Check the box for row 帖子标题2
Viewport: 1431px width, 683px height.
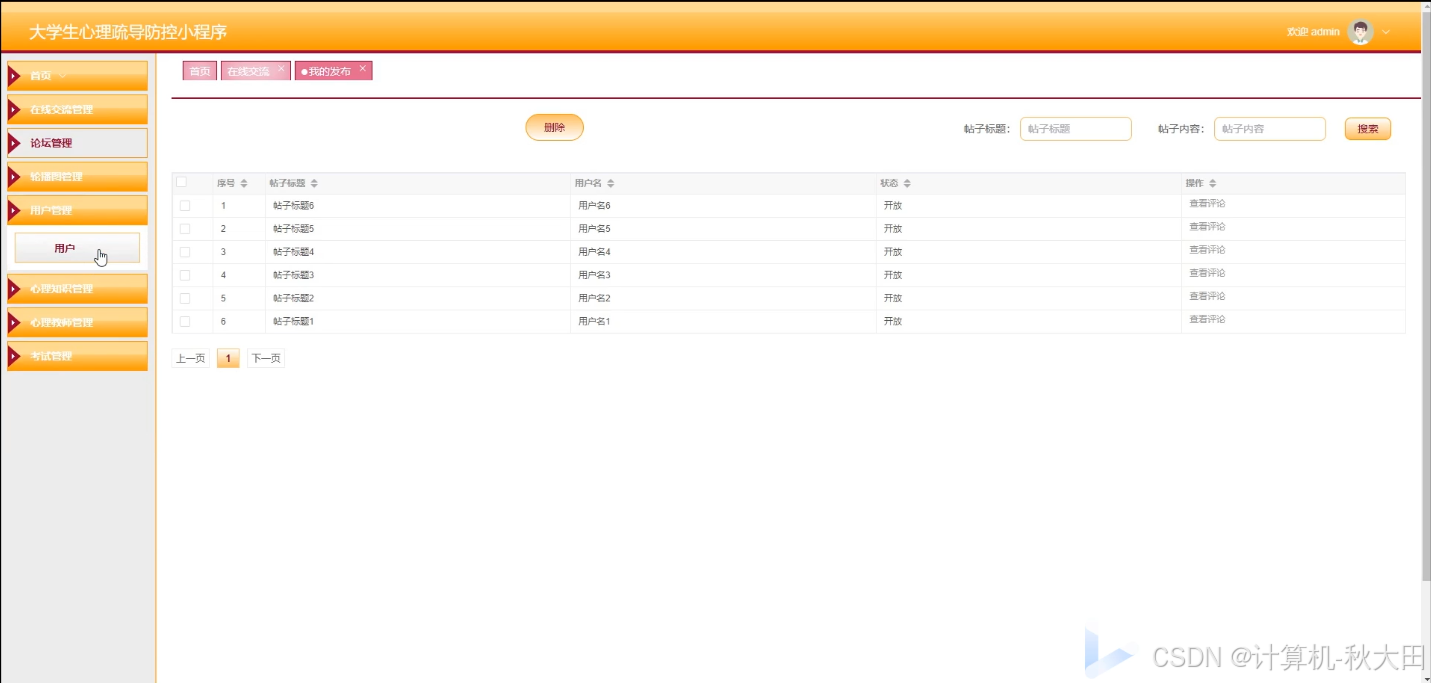tap(185, 298)
